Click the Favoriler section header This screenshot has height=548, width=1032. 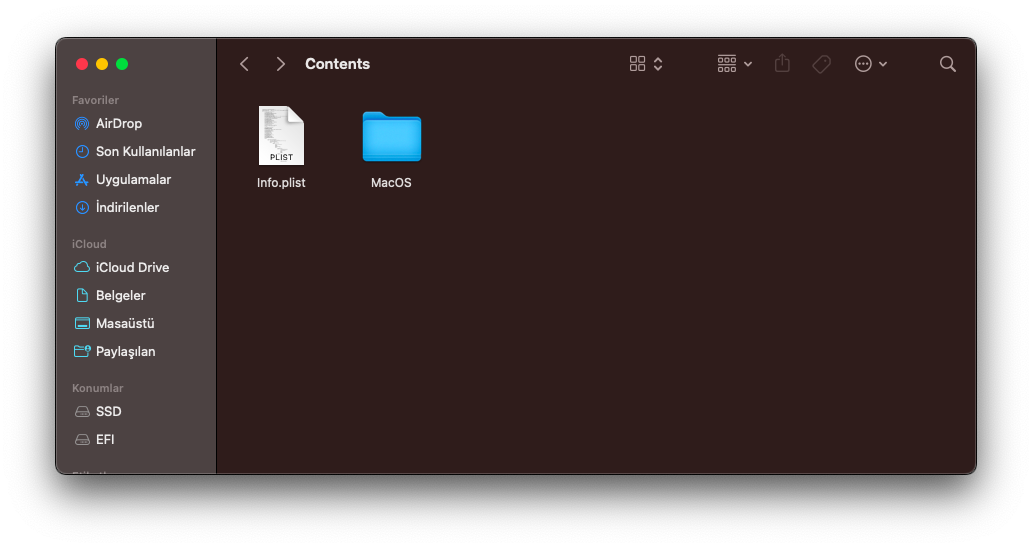(95, 100)
